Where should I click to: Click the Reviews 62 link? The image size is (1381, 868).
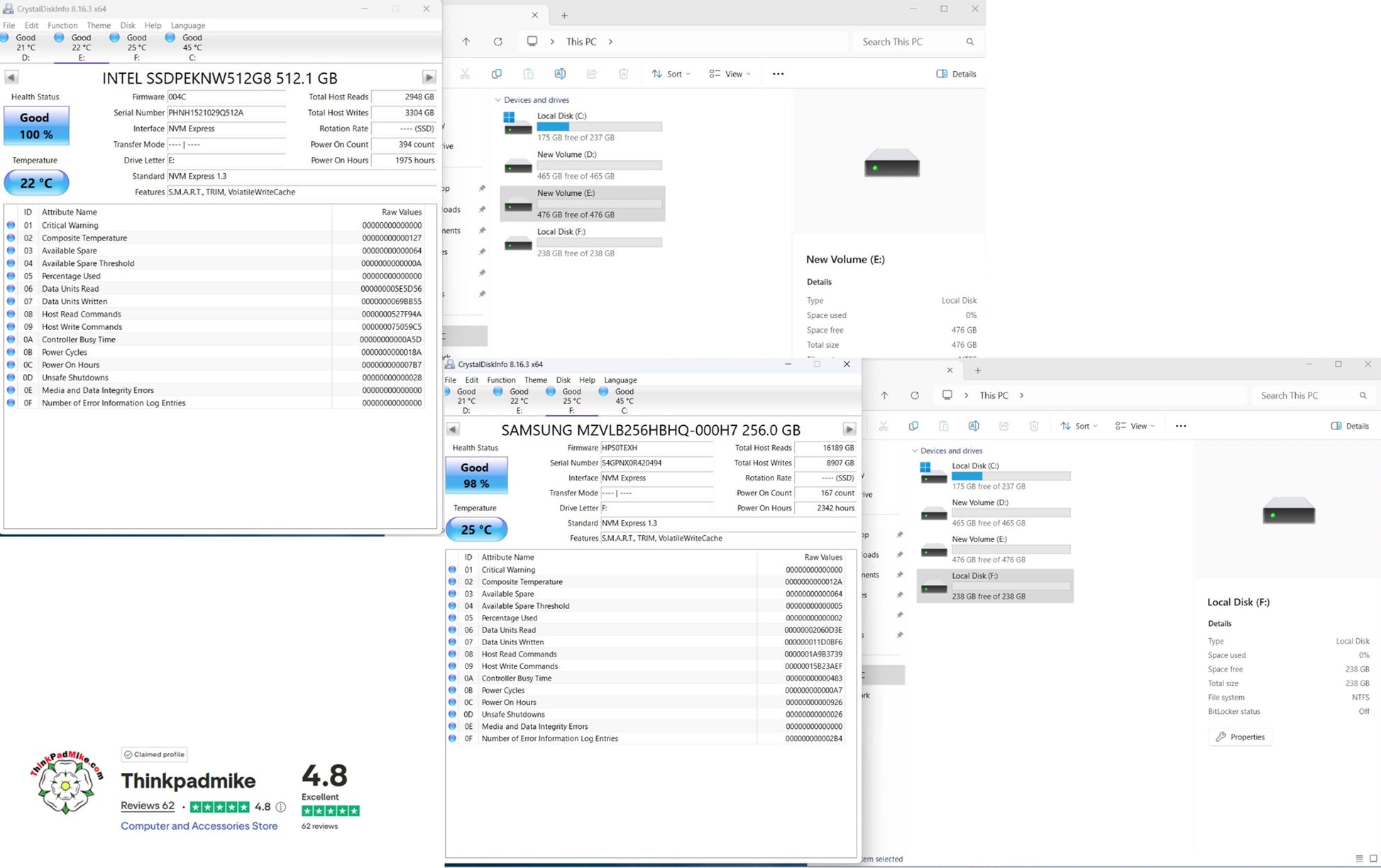click(148, 806)
